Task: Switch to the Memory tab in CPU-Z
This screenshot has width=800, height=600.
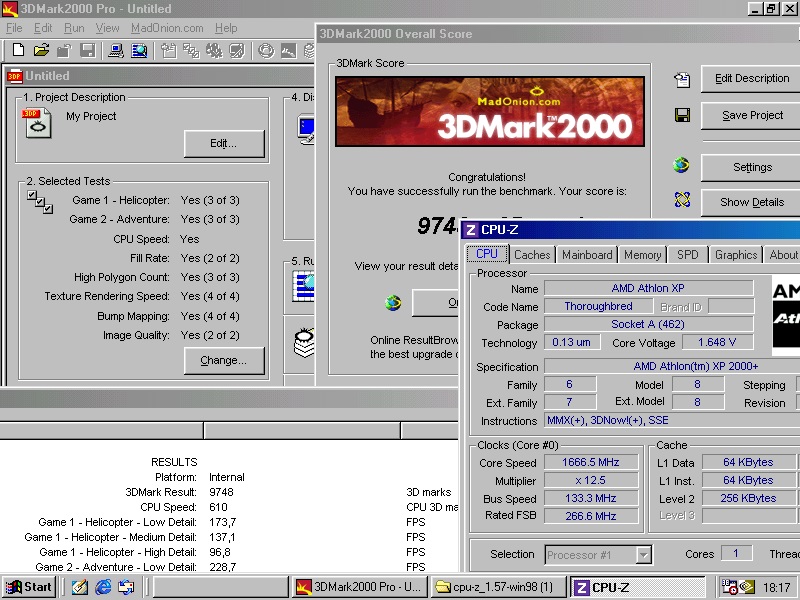Action: click(642, 255)
